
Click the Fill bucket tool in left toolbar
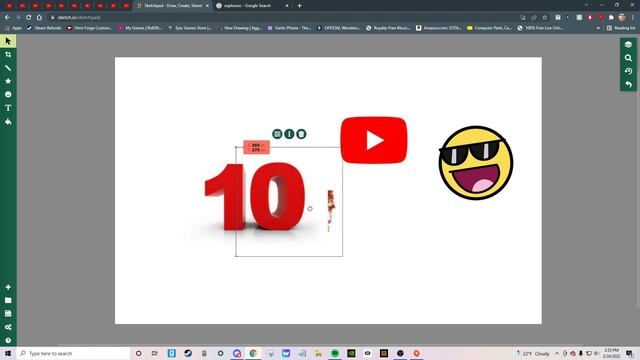8,122
